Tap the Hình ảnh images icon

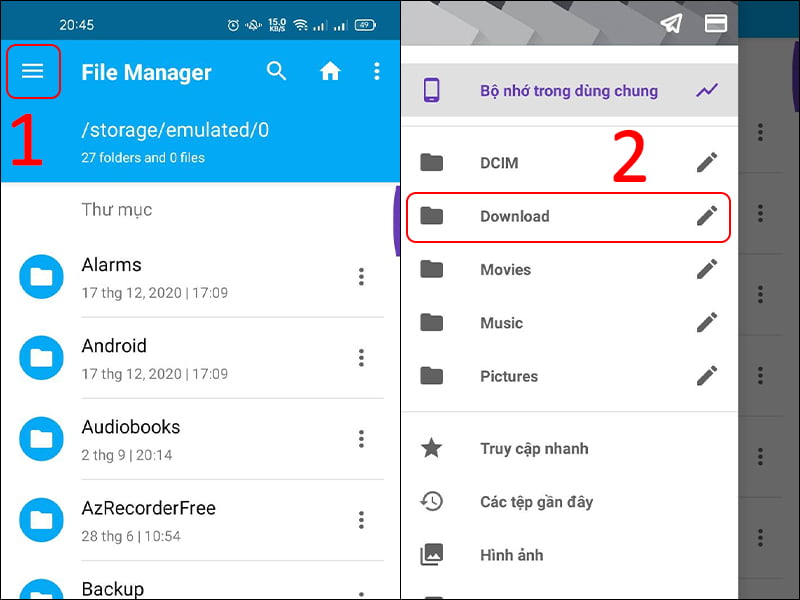click(x=432, y=555)
